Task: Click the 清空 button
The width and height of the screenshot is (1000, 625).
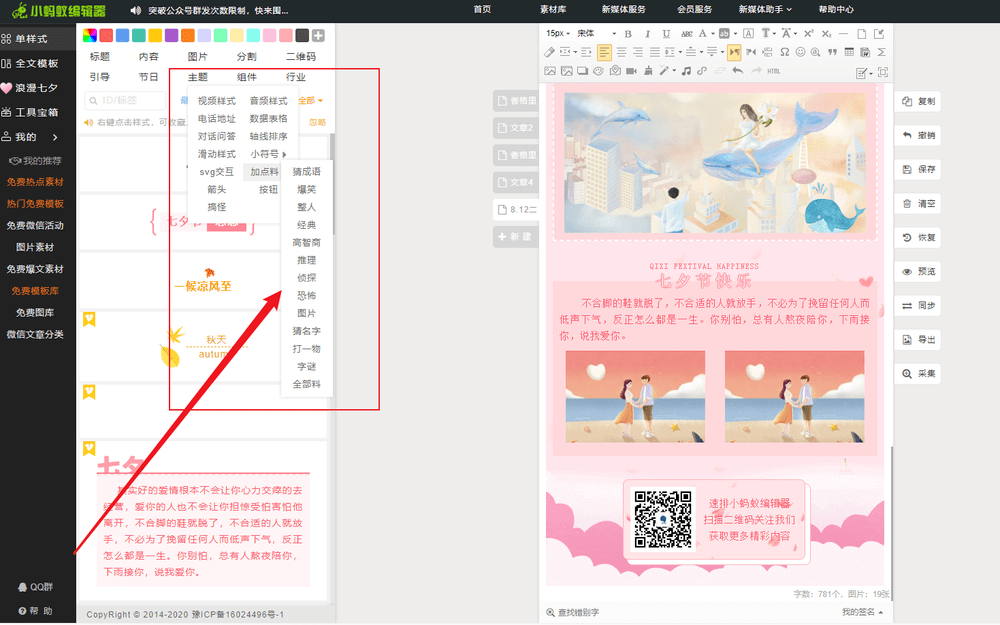Action: pos(918,203)
